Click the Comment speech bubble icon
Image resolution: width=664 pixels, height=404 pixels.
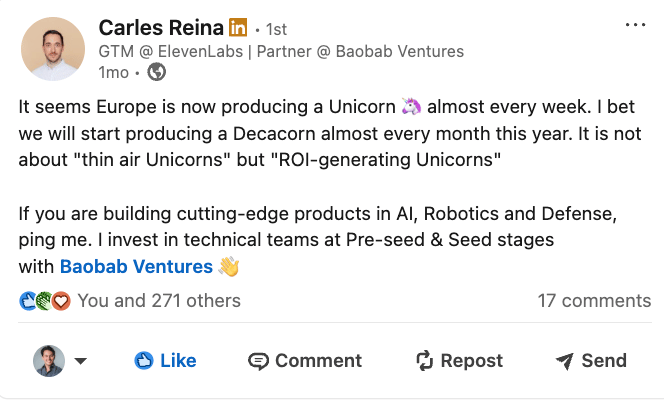pyautogui.click(x=259, y=361)
